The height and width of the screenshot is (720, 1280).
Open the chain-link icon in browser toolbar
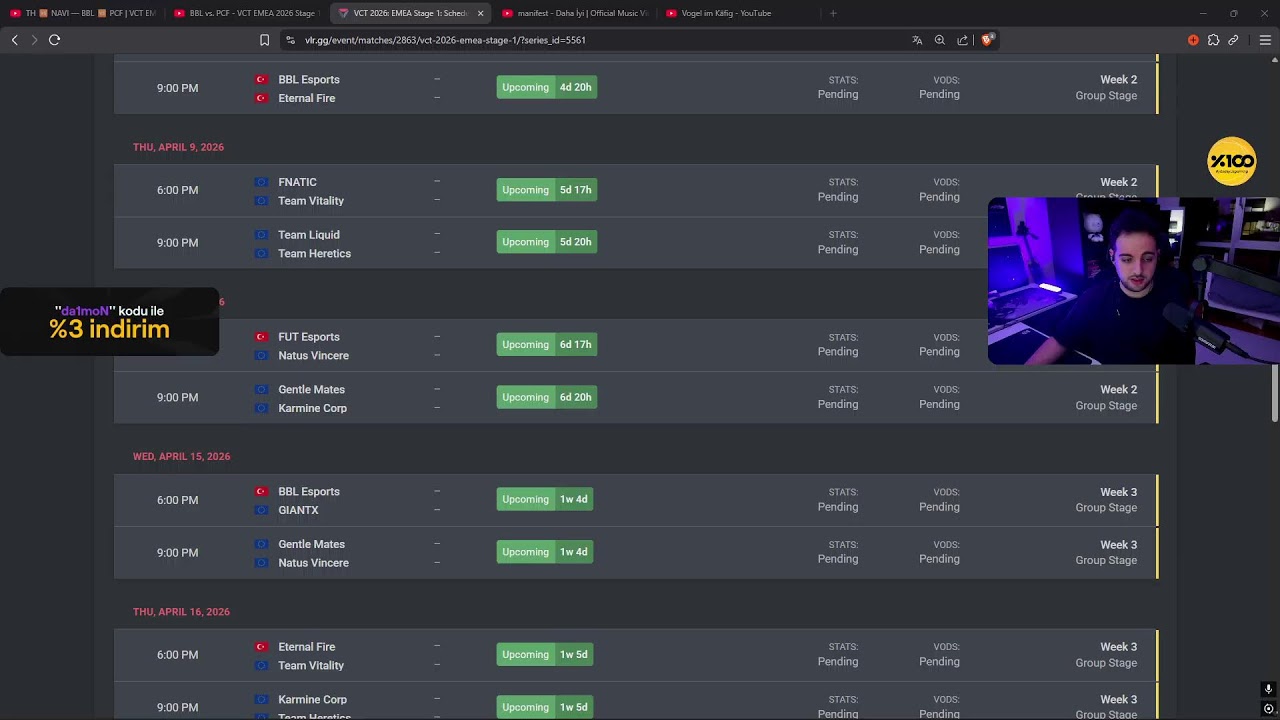1233,40
